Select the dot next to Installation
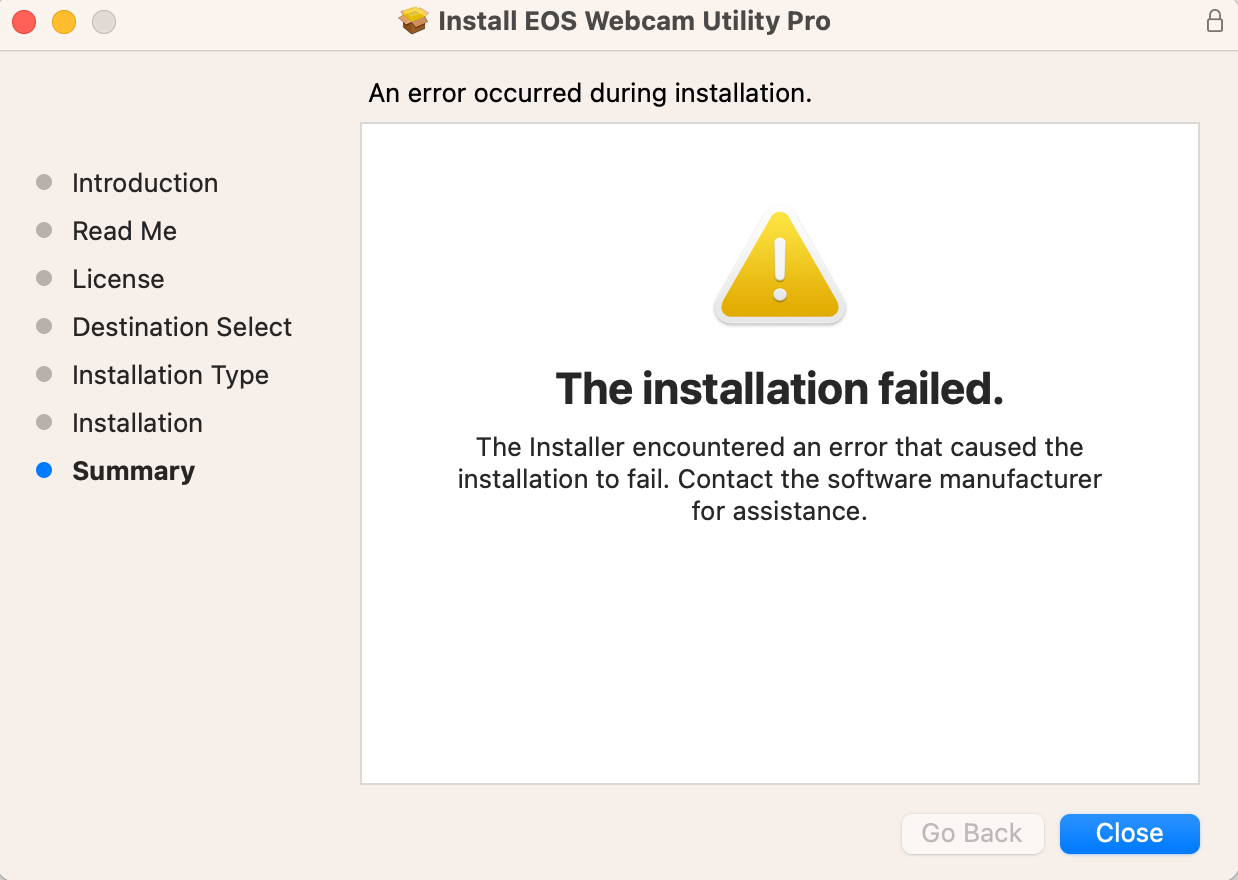1238x880 pixels. click(x=44, y=422)
